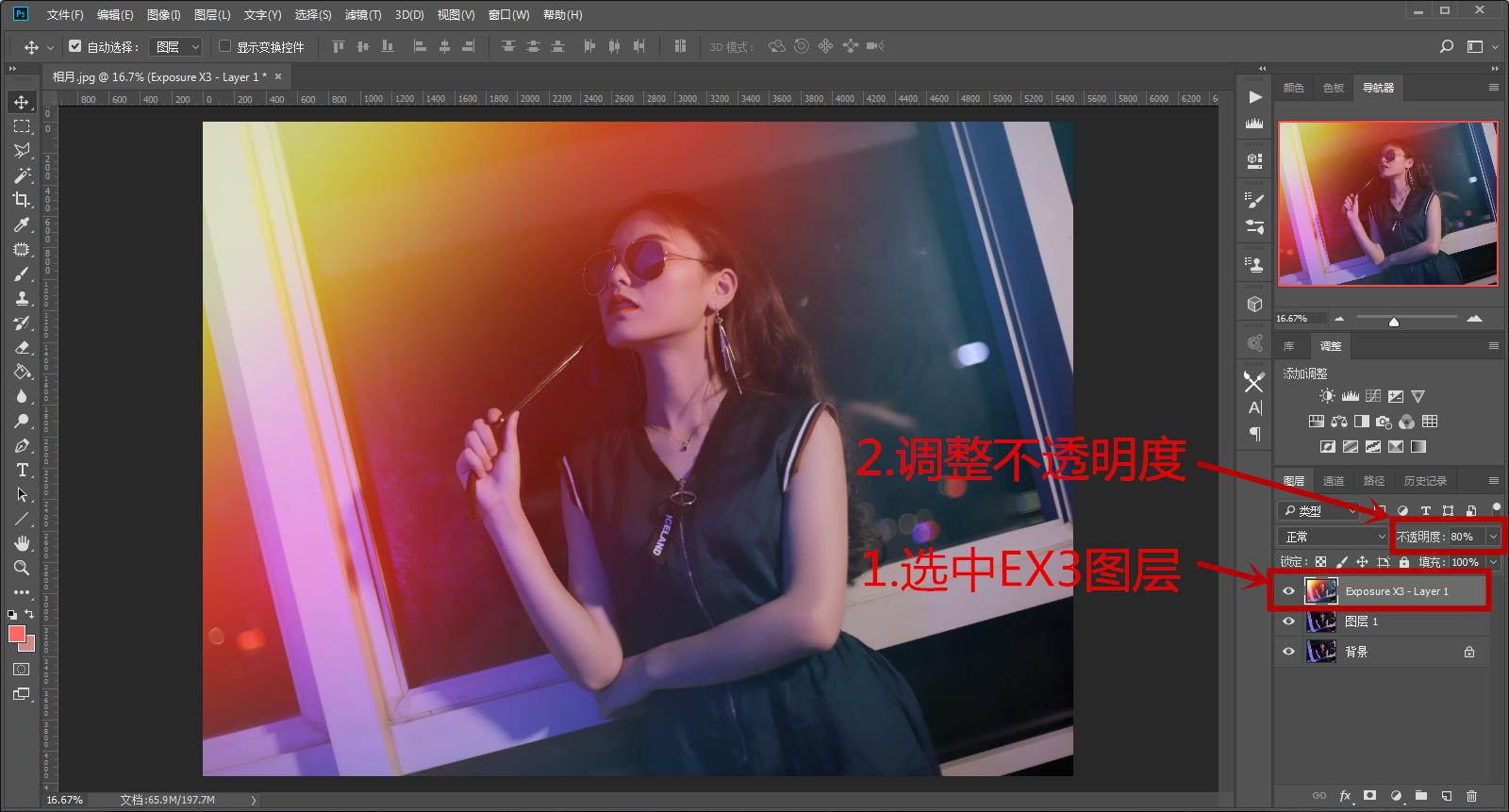Hide the 背景 layer
The height and width of the screenshot is (812, 1509).
click(1288, 652)
